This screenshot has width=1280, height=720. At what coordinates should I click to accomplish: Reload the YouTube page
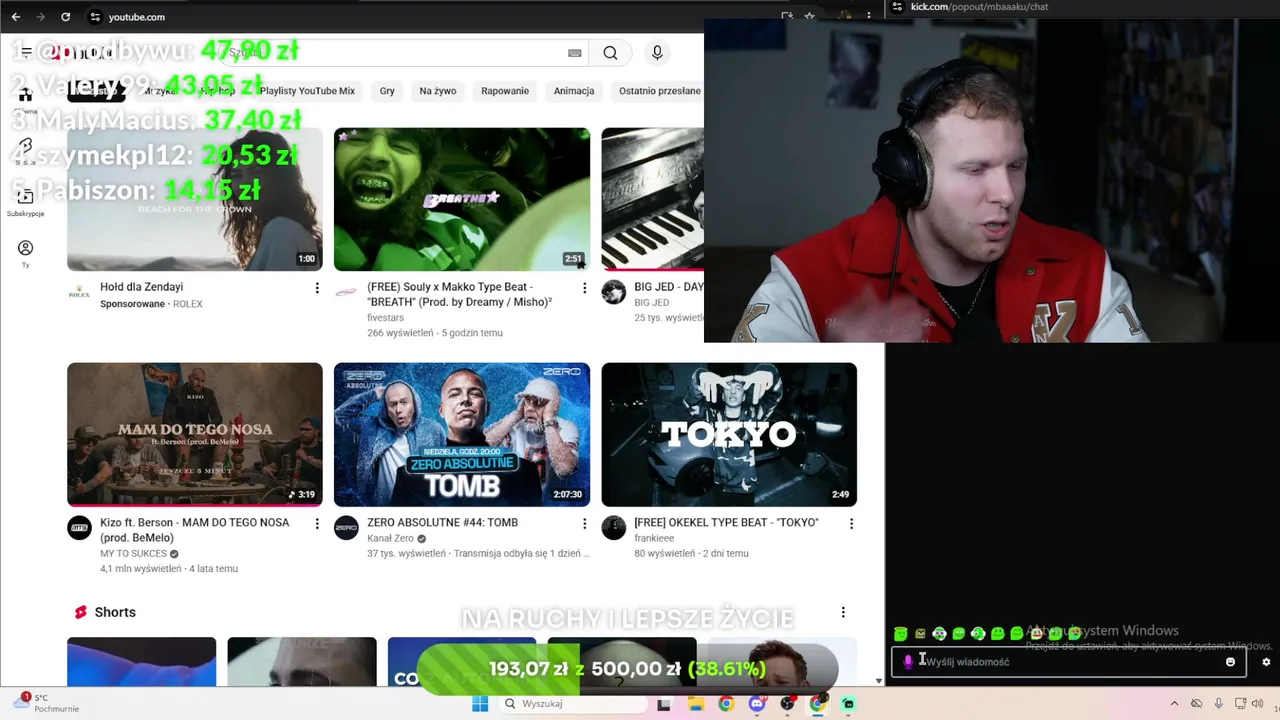(x=65, y=17)
